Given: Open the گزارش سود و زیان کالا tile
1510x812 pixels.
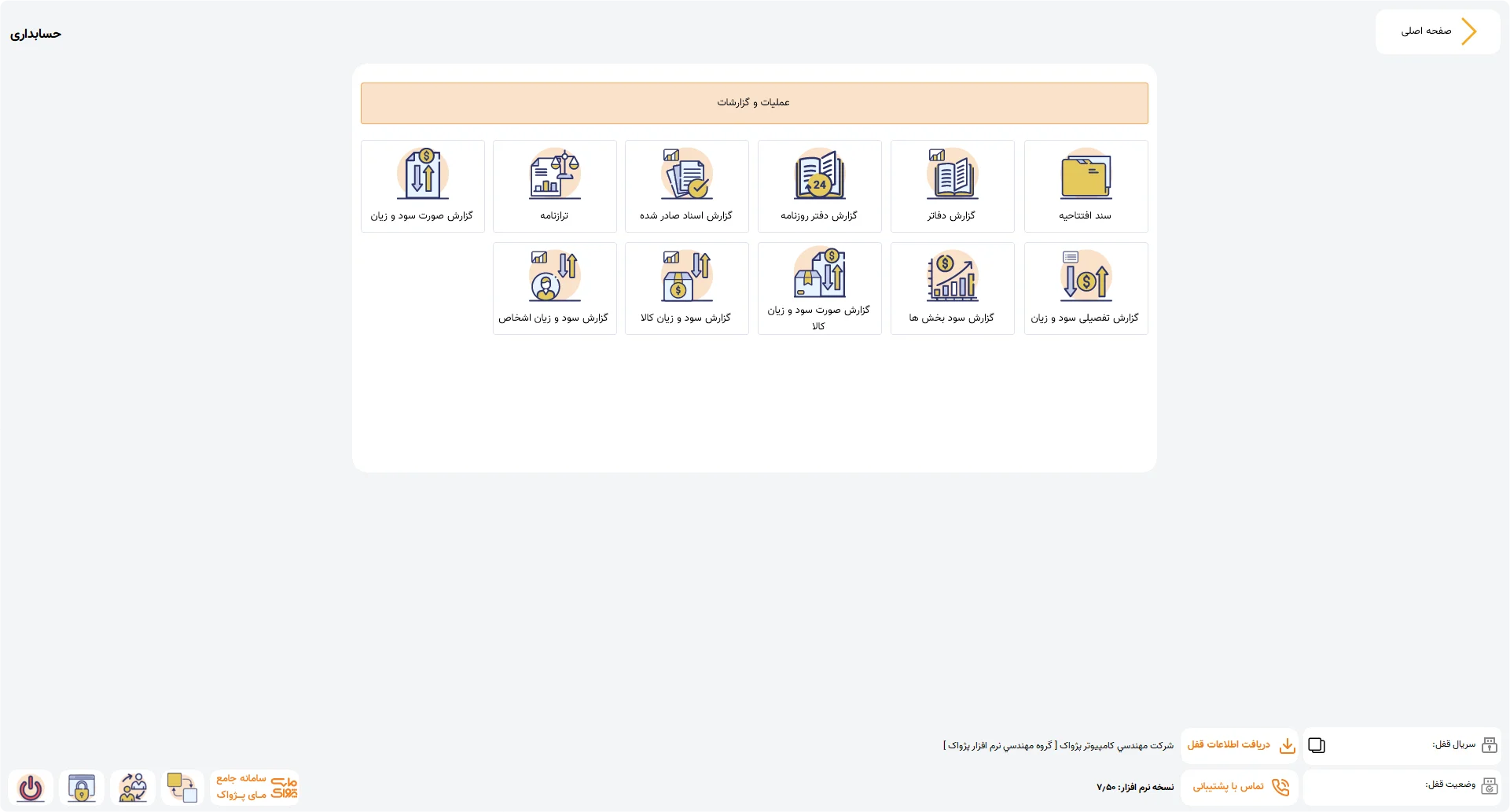Looking at the screenshot, I should pos(686,288).
